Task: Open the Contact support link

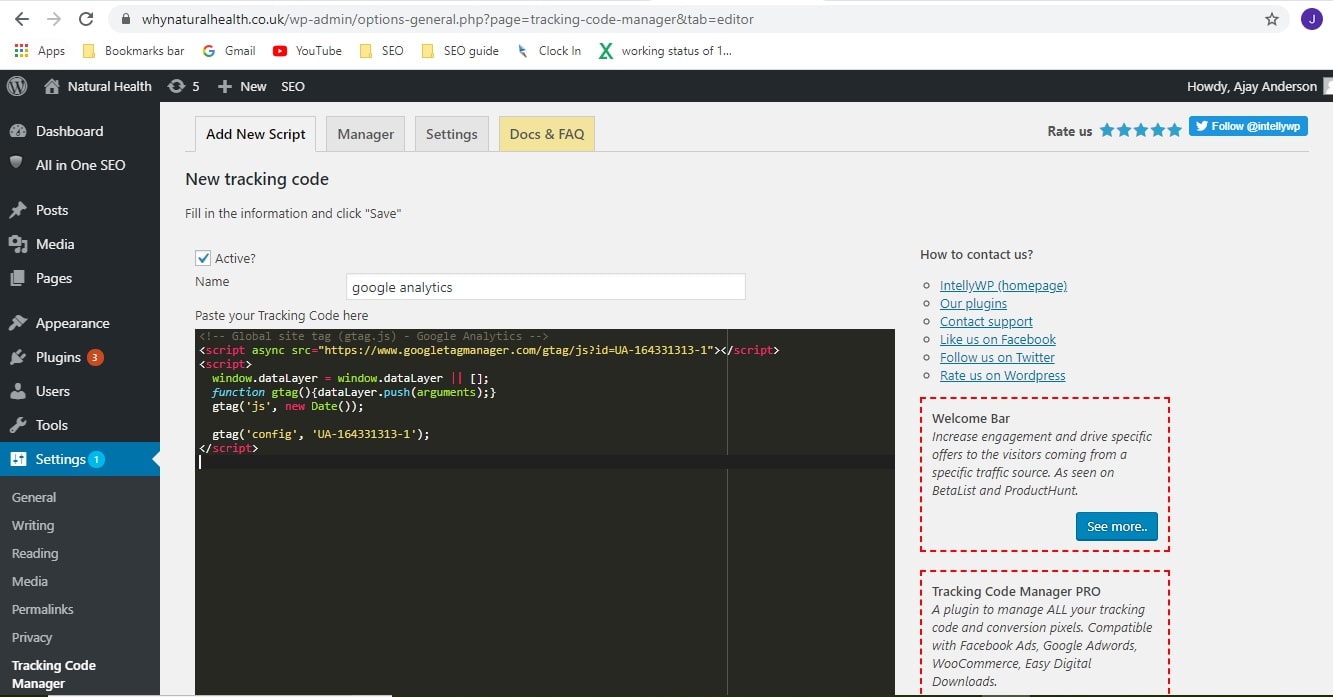Action: [986, 321]
